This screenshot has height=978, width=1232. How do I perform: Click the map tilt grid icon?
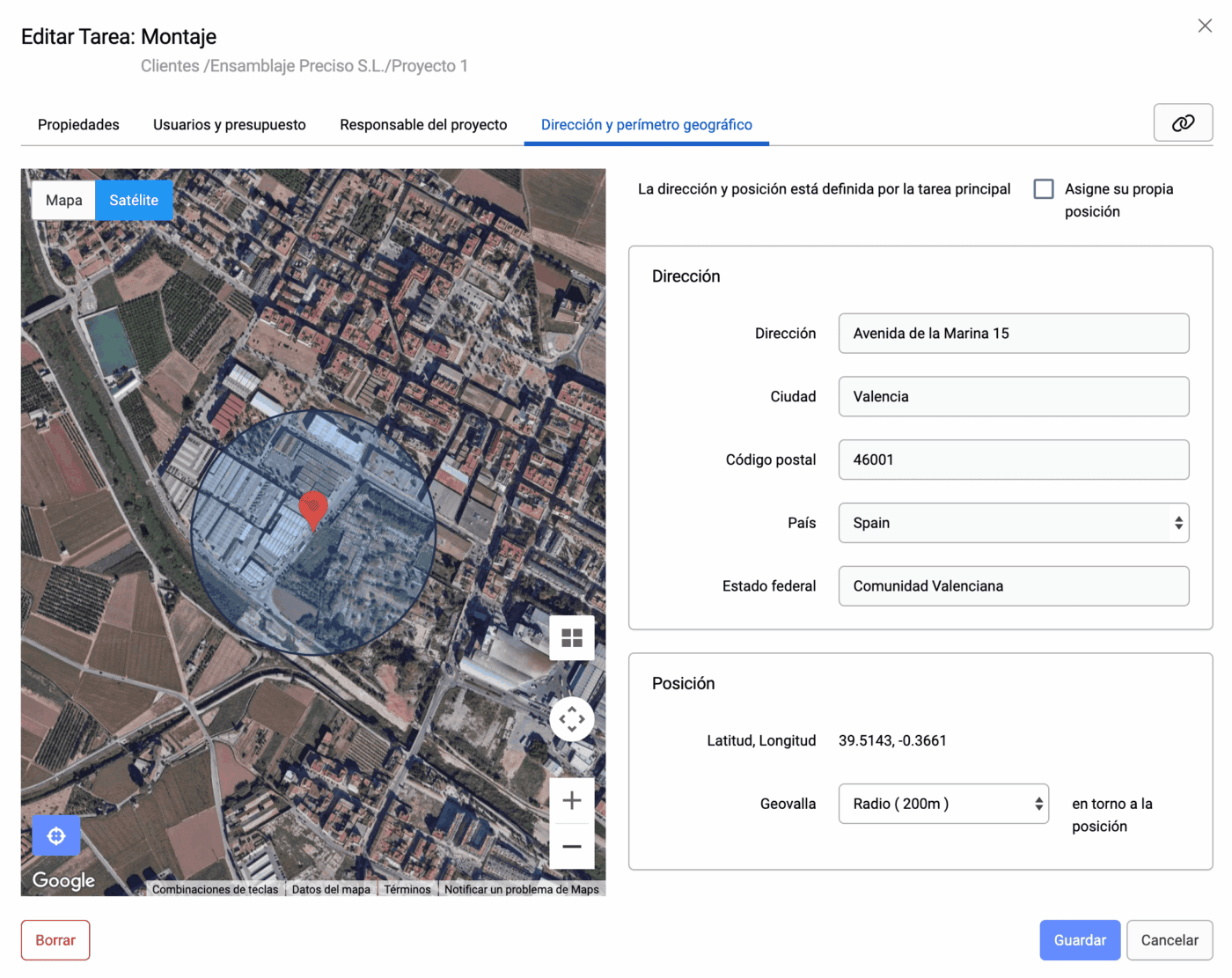pyautogui.click(x=572, y=637)
